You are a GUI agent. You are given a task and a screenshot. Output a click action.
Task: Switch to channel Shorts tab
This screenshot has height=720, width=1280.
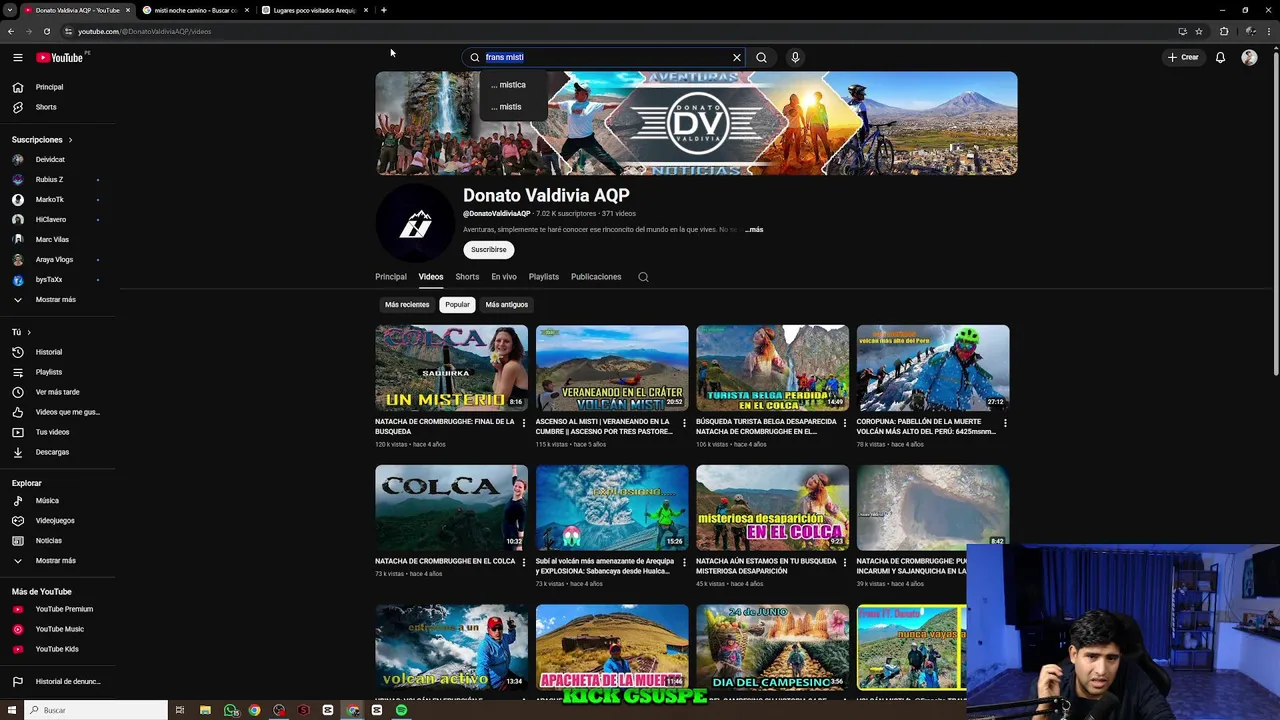(x=467, y=277)
